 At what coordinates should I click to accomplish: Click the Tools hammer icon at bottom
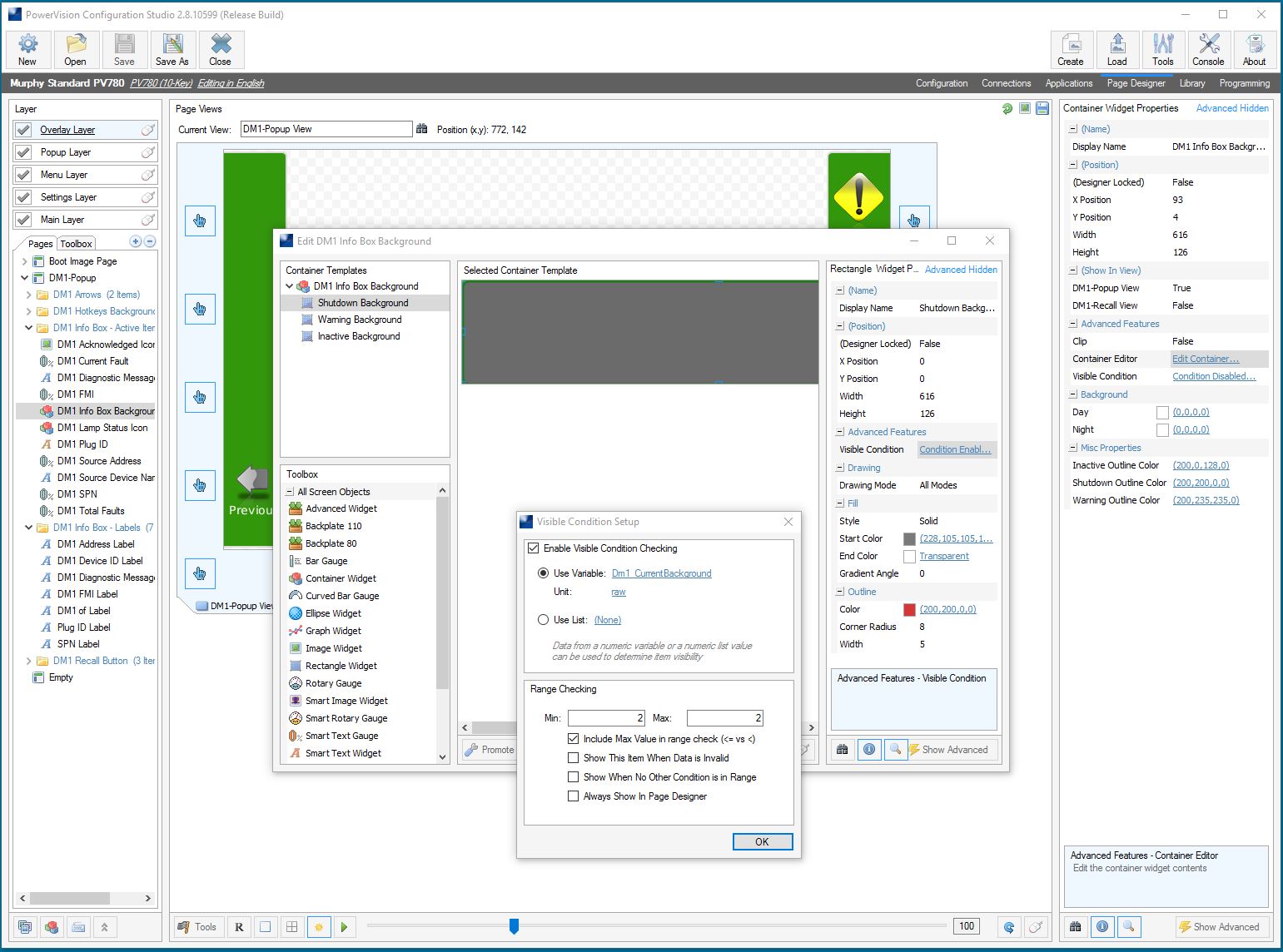tap(197, 927)
